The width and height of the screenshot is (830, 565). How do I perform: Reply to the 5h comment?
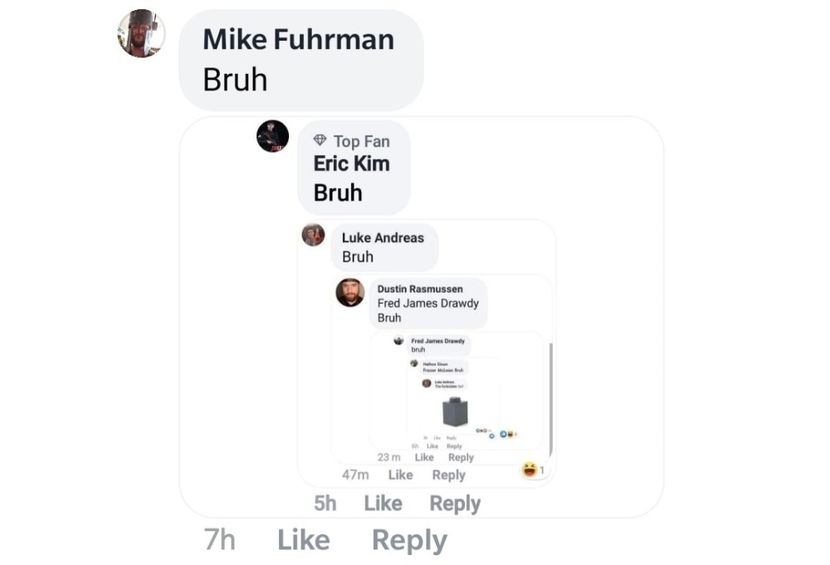pyautogui.click(x=455, y=504)
